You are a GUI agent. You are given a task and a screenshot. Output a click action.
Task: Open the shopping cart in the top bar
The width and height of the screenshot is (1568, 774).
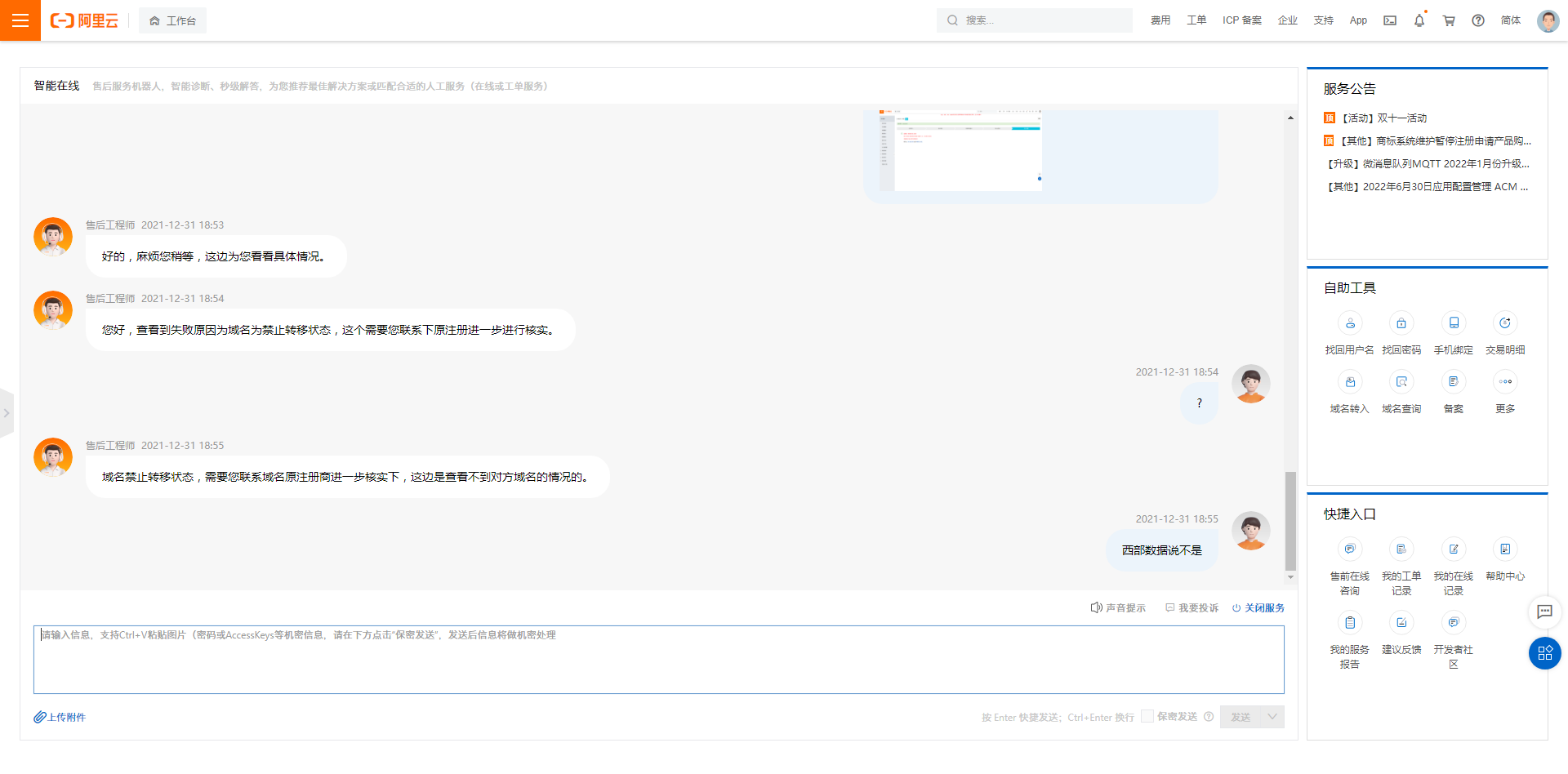pyautogui.click(x=1448, y=20)
